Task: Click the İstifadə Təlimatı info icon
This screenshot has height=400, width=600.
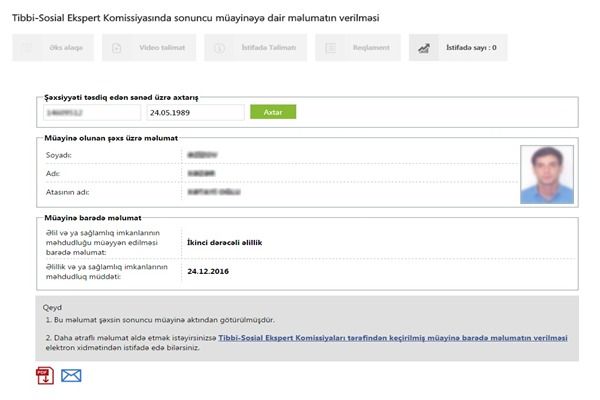Action: pyautogui.click(x=220, y=48)
